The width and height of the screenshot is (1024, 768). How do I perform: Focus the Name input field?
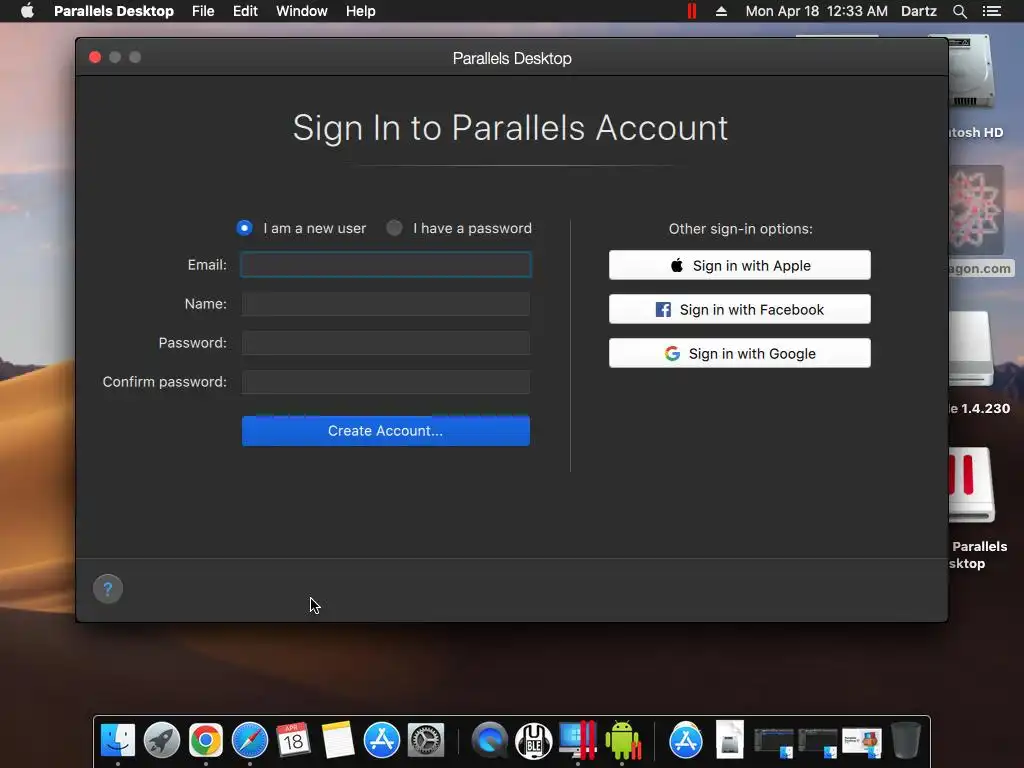click(386, 304)
